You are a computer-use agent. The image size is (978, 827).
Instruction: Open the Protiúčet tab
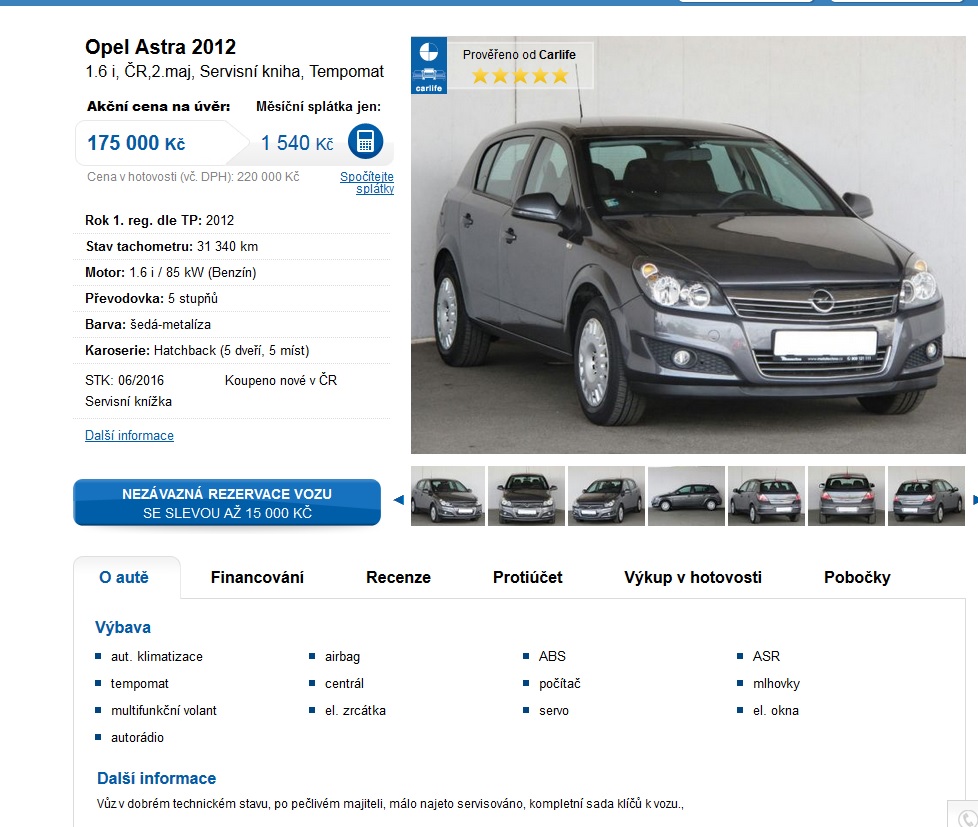pos(528,578)
